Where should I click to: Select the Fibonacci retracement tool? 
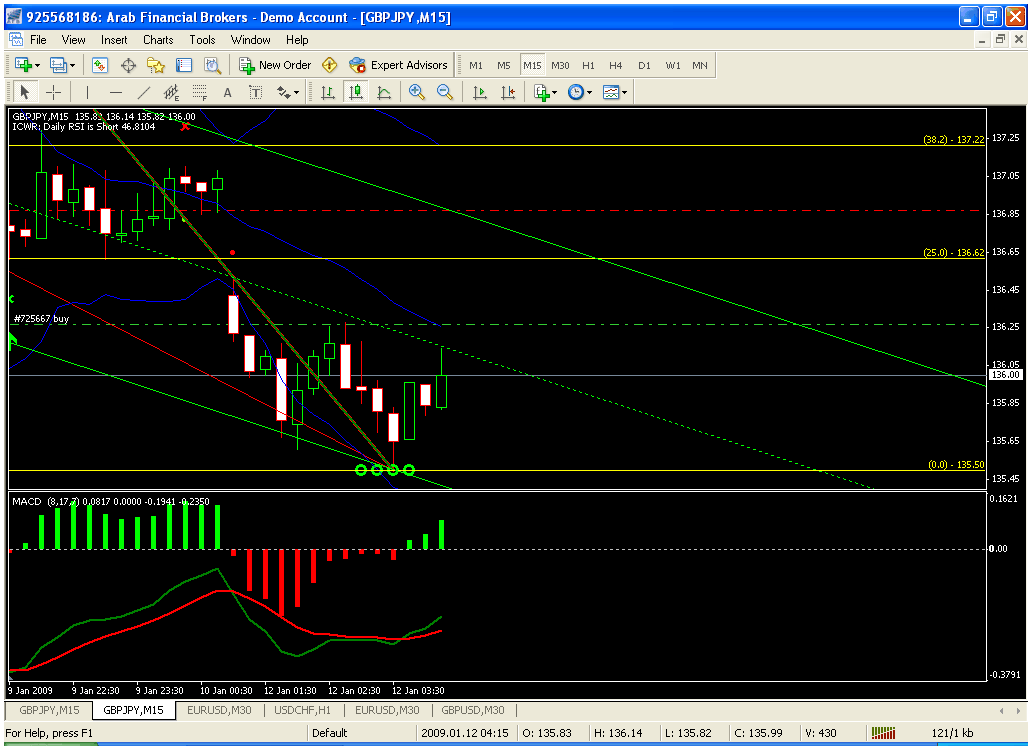[x=199, y=92]
